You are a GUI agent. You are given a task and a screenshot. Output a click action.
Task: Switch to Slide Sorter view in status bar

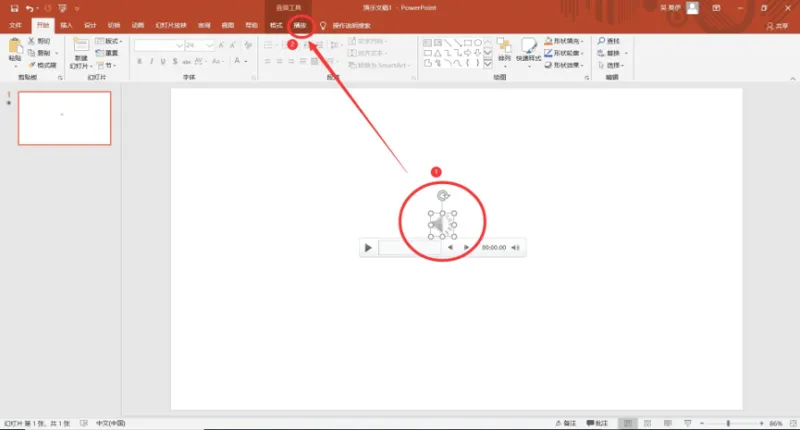[647, 423]
